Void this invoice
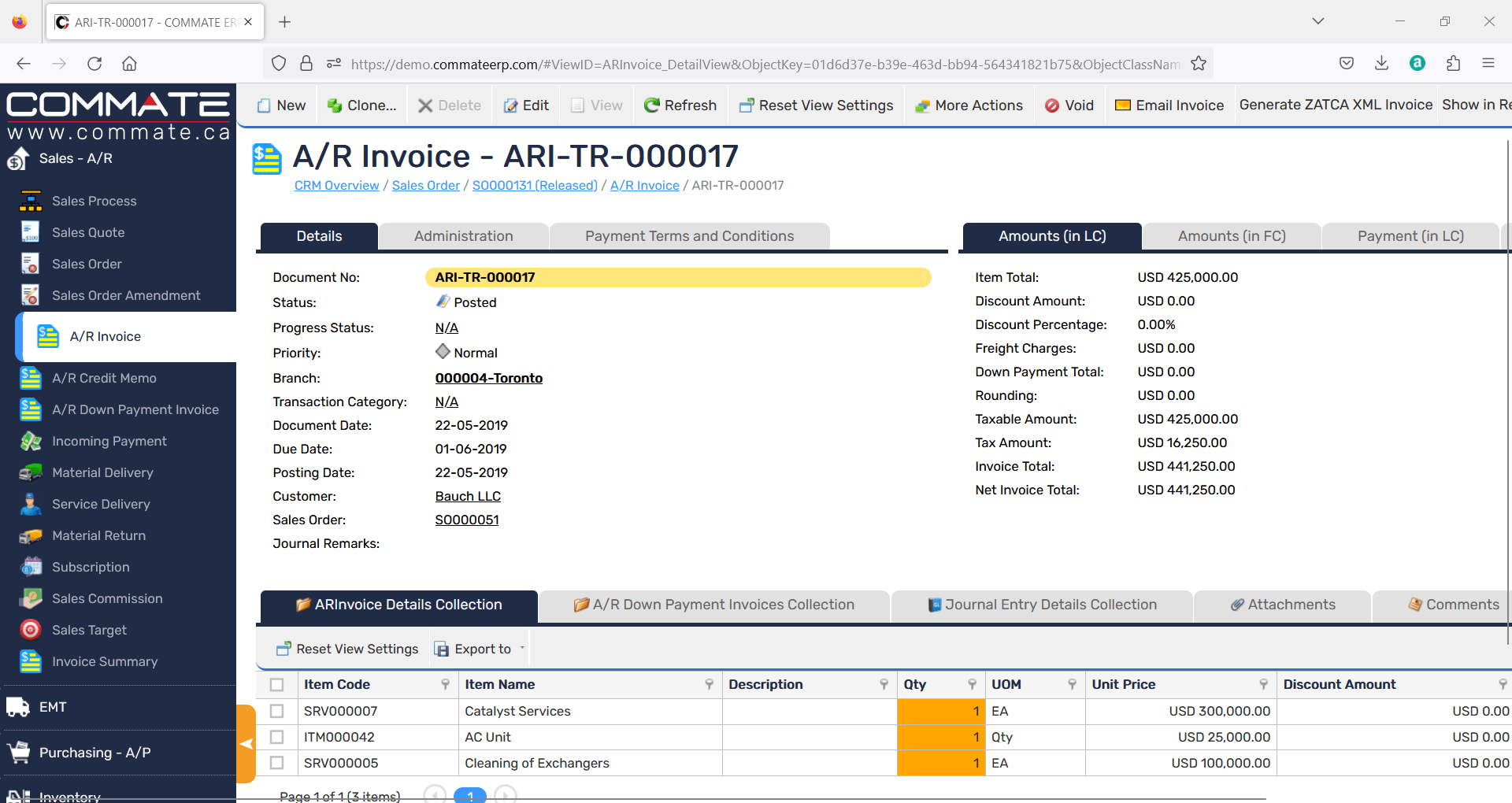Viewport: 1512px width, 803px height. [x=1069, y=105]
